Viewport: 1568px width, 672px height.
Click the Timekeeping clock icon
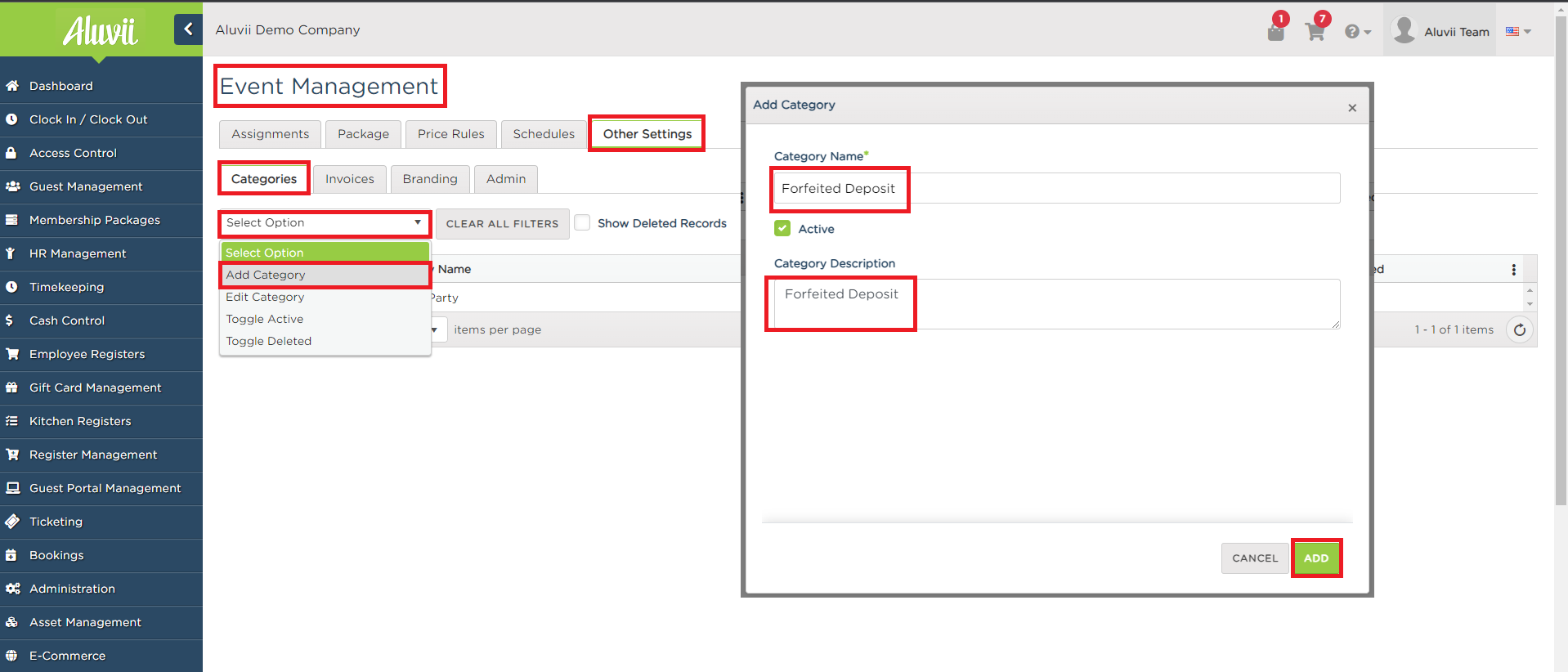coord(12,287)
